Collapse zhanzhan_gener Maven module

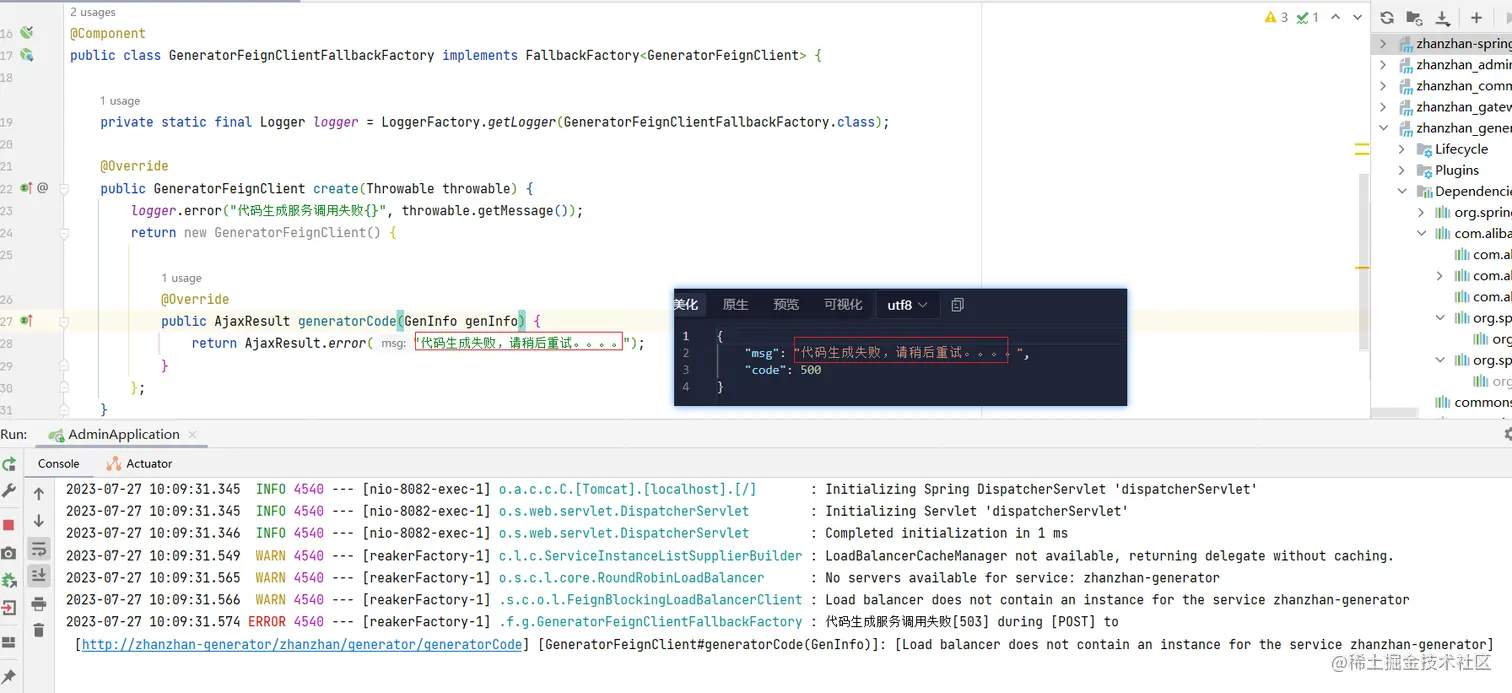click(x=1383, y=128)
